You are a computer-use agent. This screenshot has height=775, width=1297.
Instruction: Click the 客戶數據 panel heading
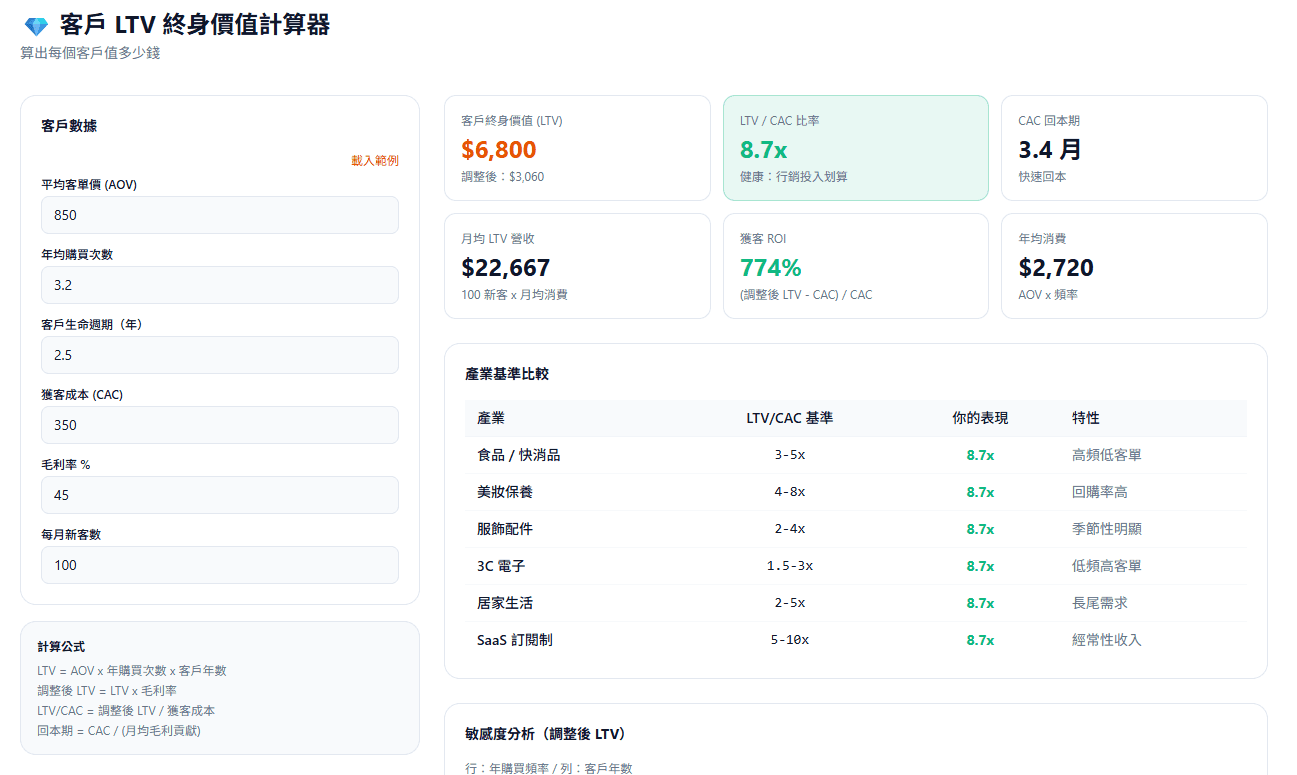click(x=69, y=126)
